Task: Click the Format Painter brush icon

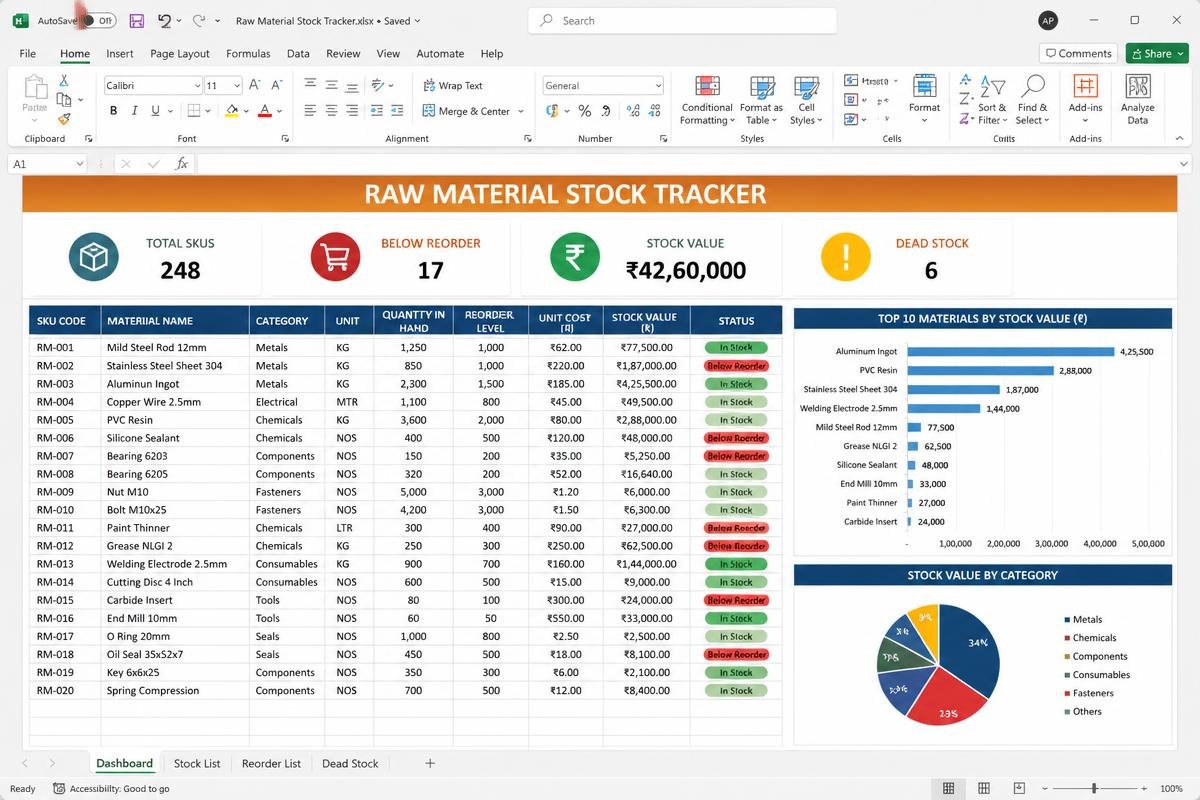Action: click(64, 118)
